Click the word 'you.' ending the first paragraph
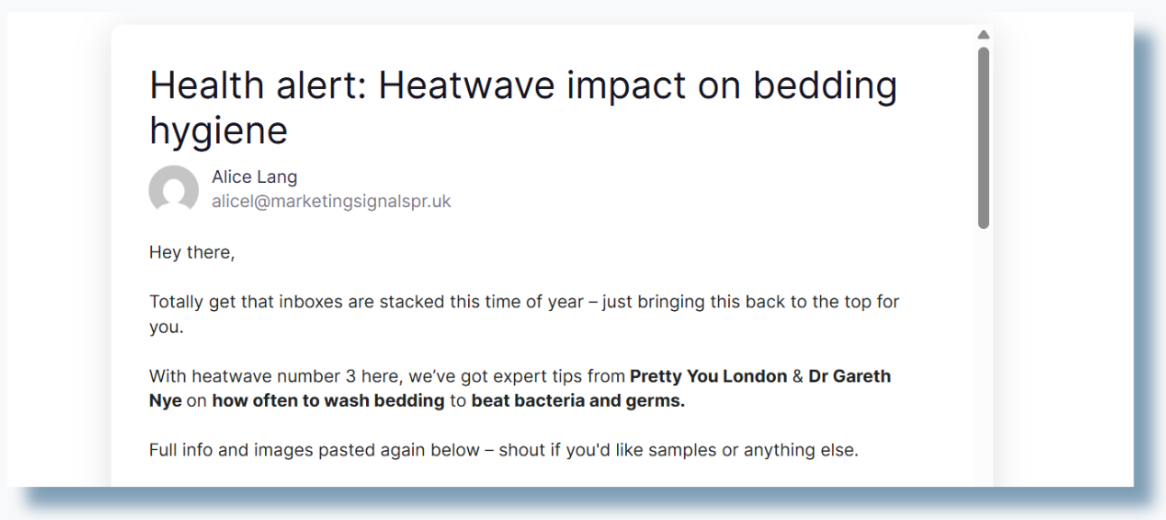This screenshot has width=1166, height=520. coord(166,327)
